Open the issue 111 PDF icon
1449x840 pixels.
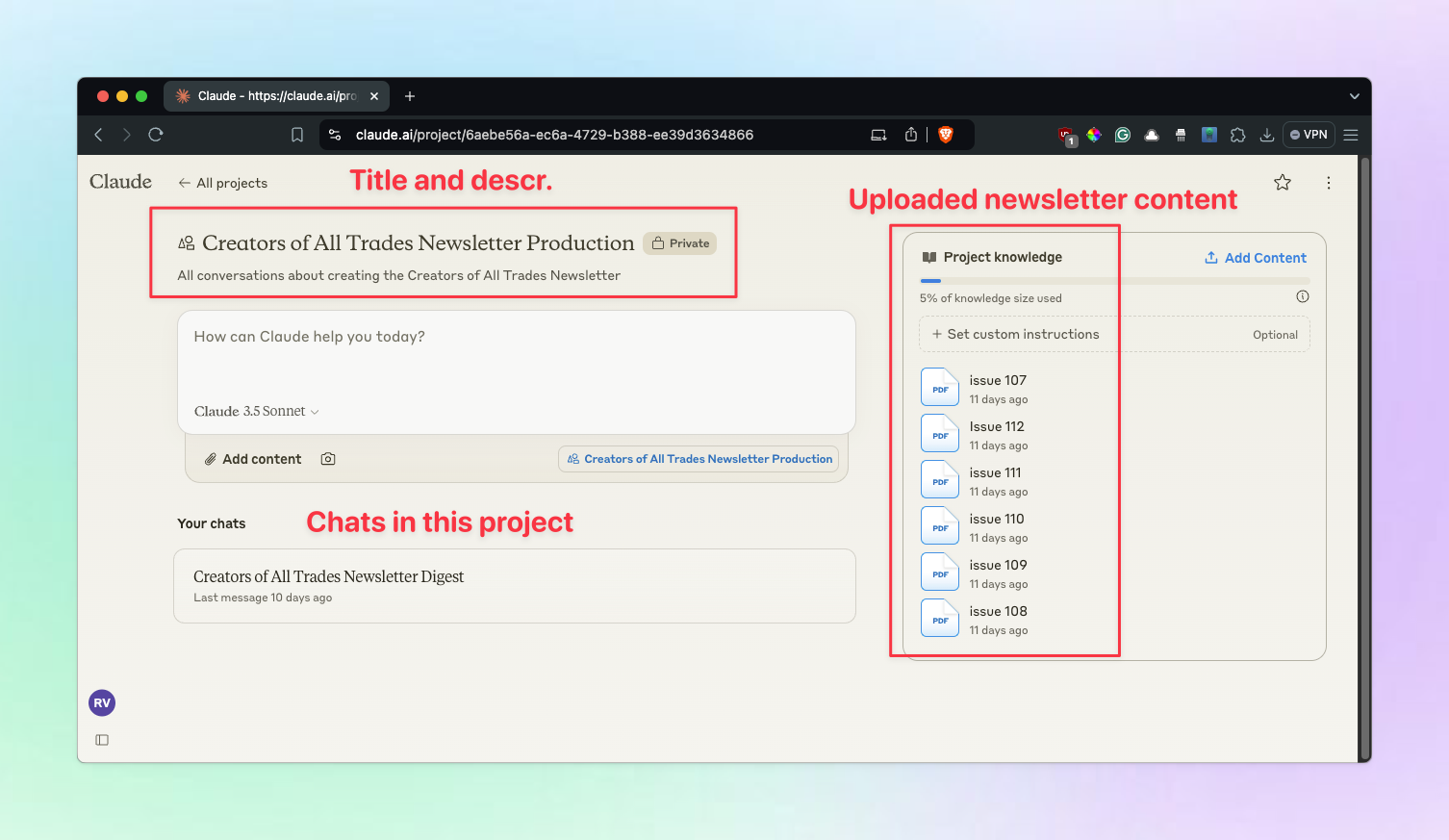940,479
